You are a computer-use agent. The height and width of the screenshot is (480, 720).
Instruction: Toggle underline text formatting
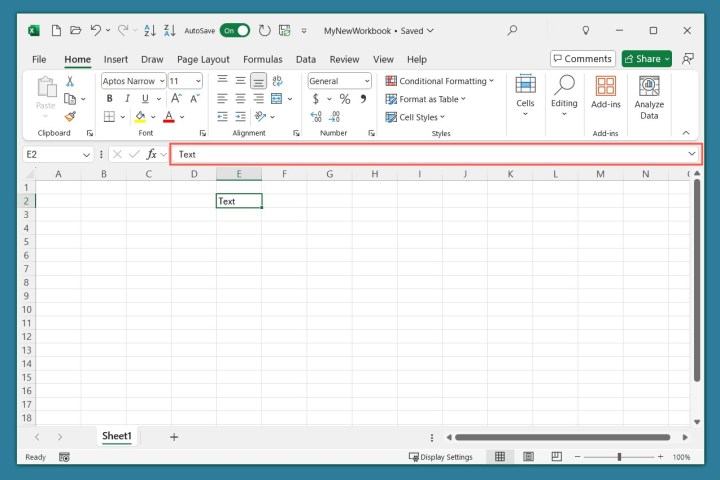[x=146, y=99]
